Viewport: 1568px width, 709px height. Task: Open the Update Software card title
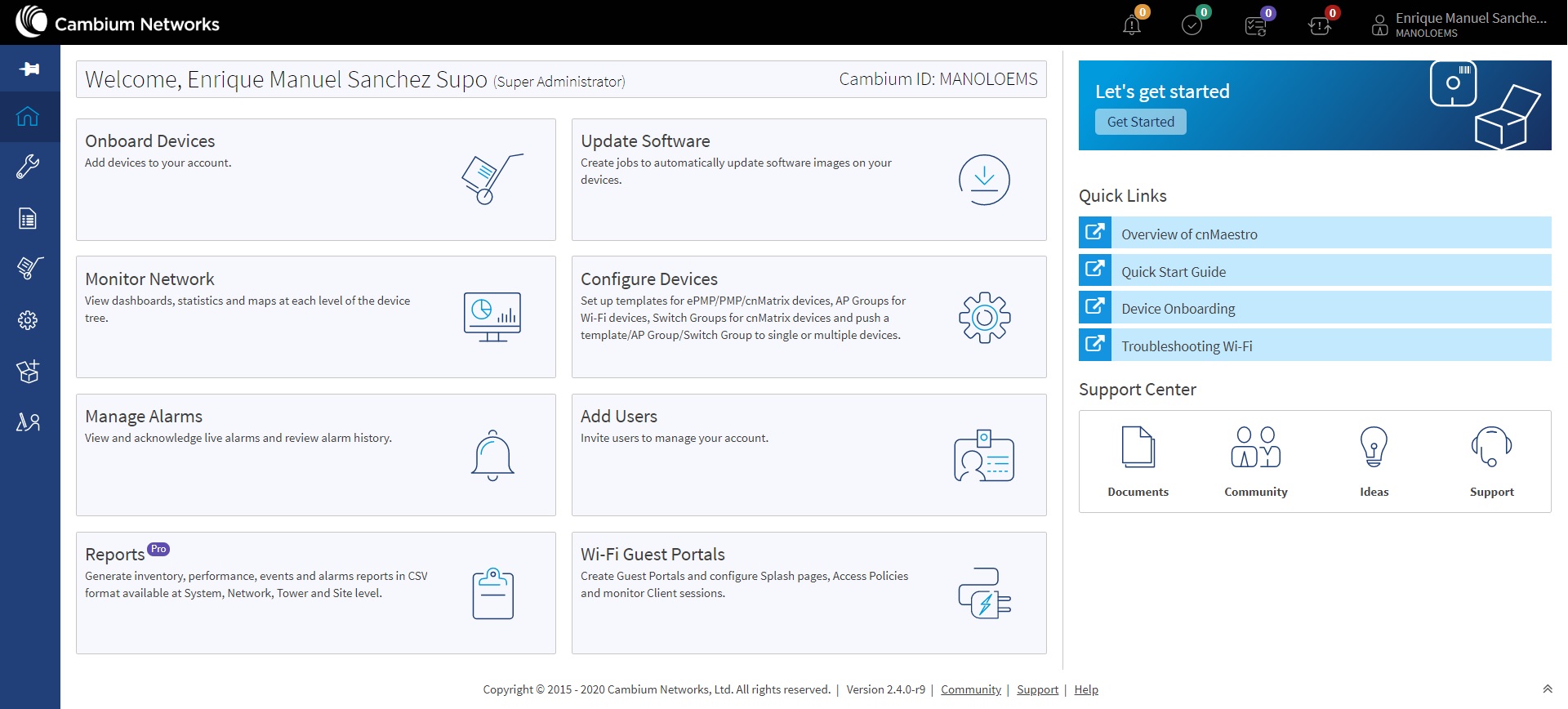pos(645,141)
